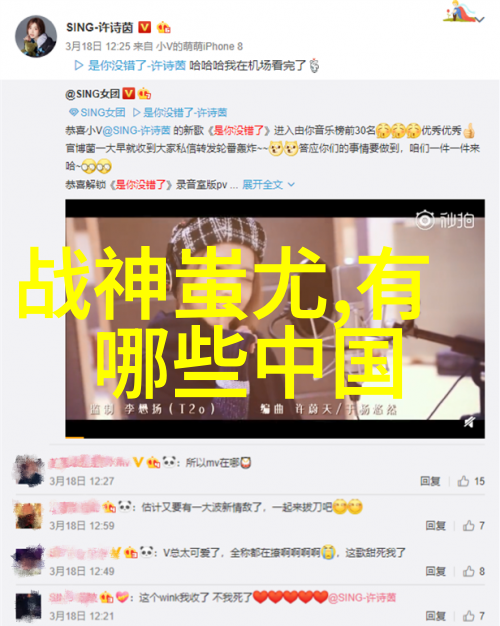
Task: Expand full text with 展开全文
Action: coord(268,184)
